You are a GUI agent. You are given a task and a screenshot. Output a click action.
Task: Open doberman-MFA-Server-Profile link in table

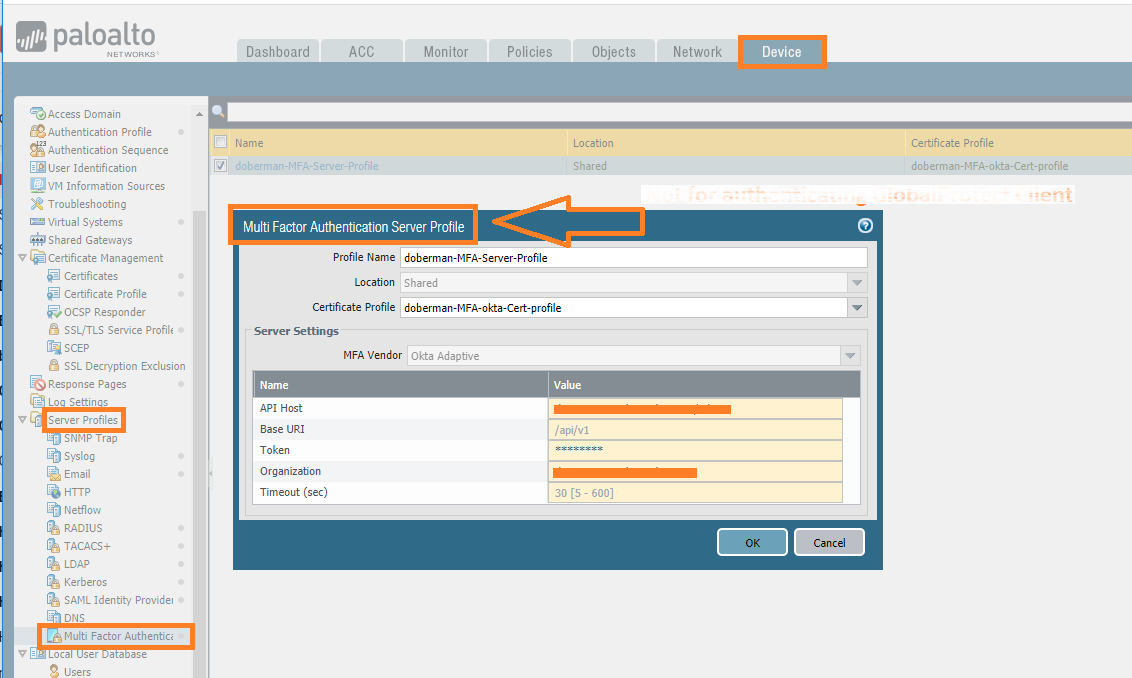307,165
